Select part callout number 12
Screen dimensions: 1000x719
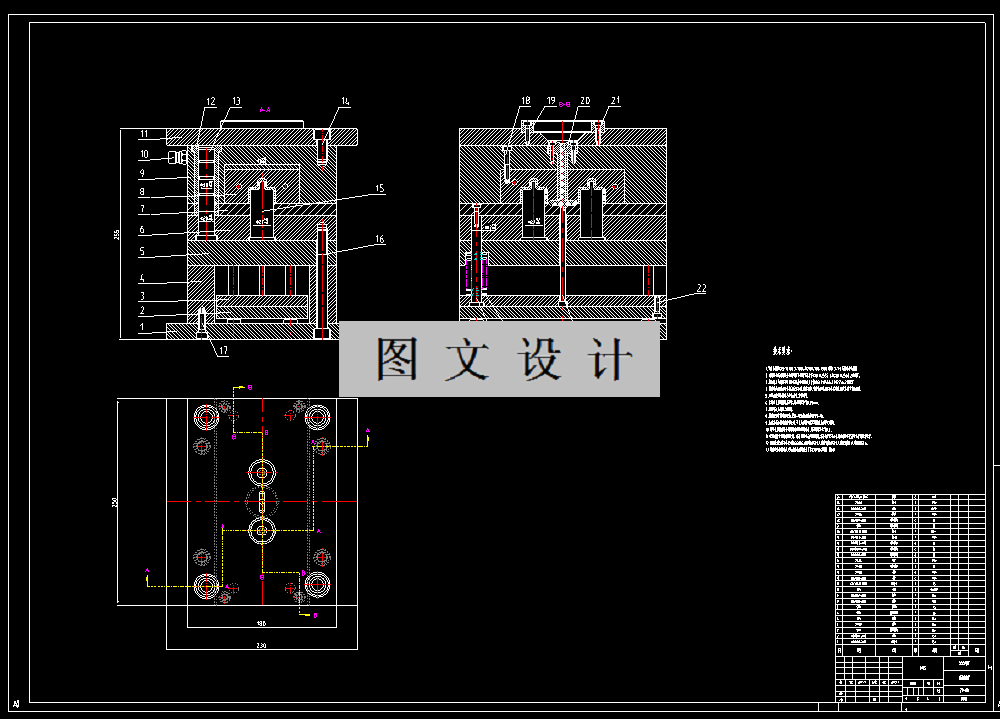click(210, 101)
